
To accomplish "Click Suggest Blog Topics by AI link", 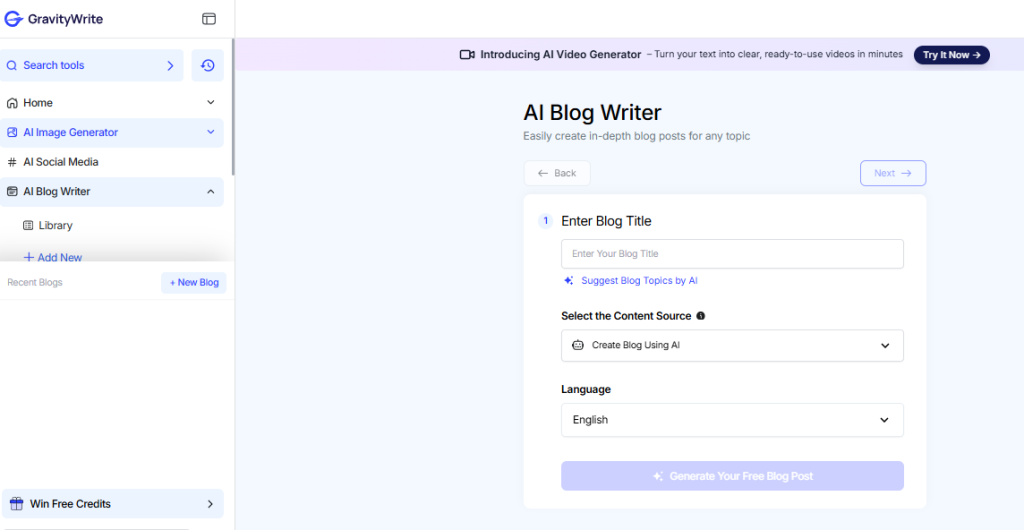I will pyautogui.click(x=639, y=281).
